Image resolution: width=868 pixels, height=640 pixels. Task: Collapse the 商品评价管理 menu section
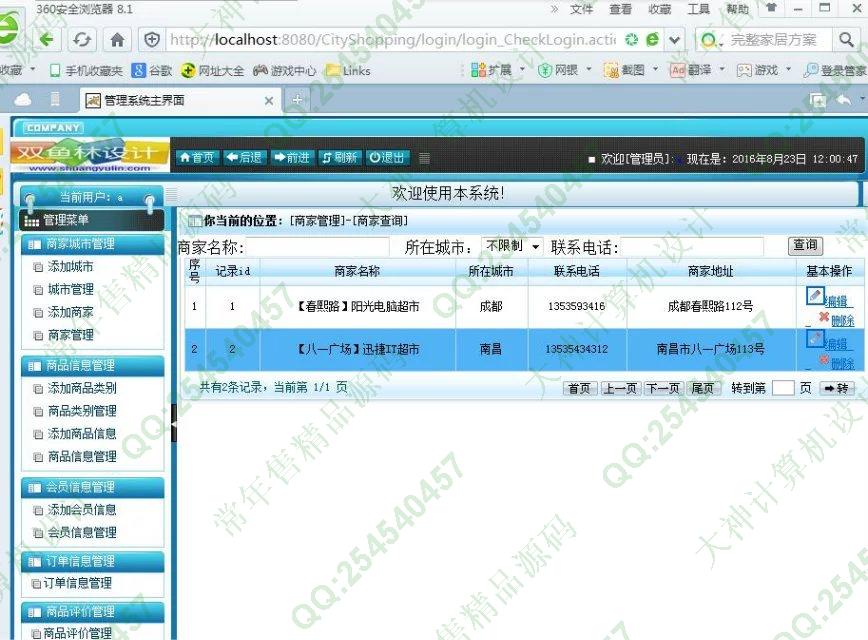pos(92,612)
